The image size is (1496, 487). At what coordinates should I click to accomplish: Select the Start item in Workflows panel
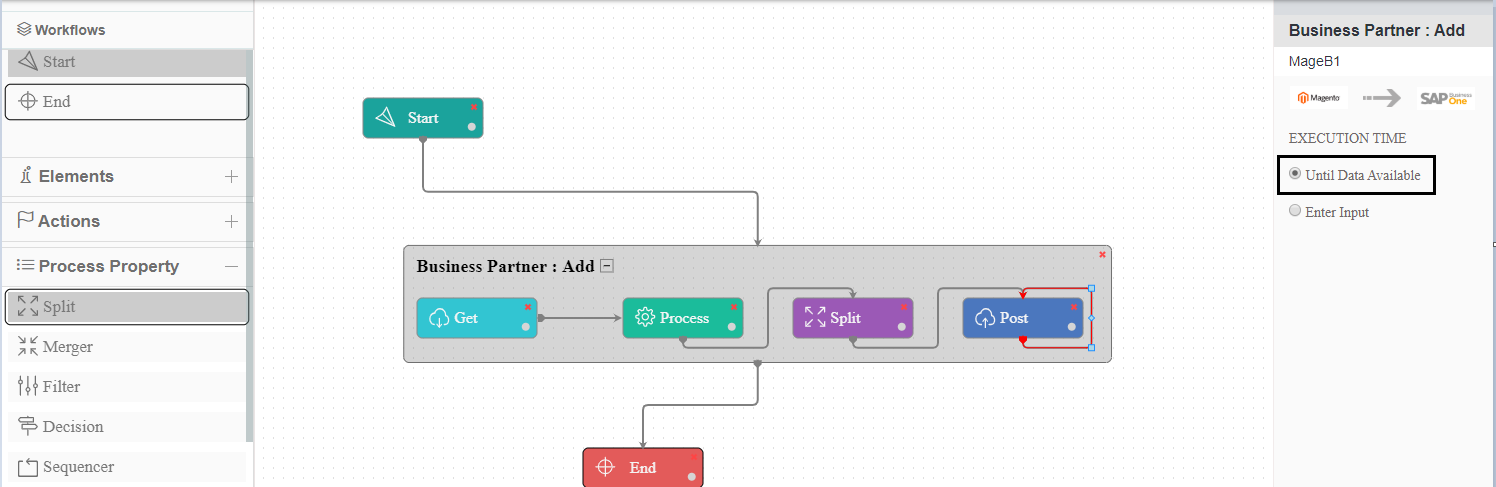[x=127, y=62]
